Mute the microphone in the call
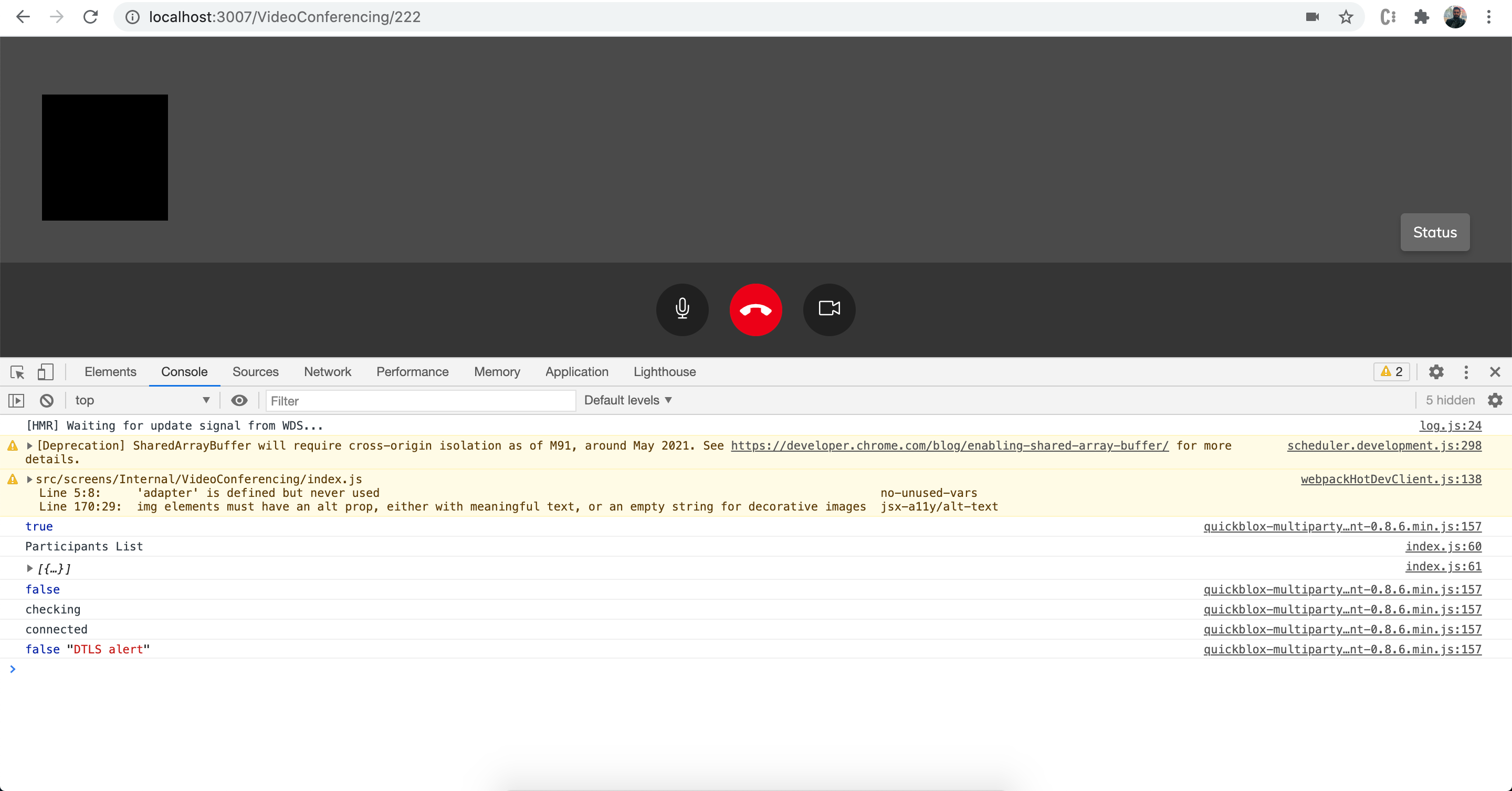 pos(682,309)
